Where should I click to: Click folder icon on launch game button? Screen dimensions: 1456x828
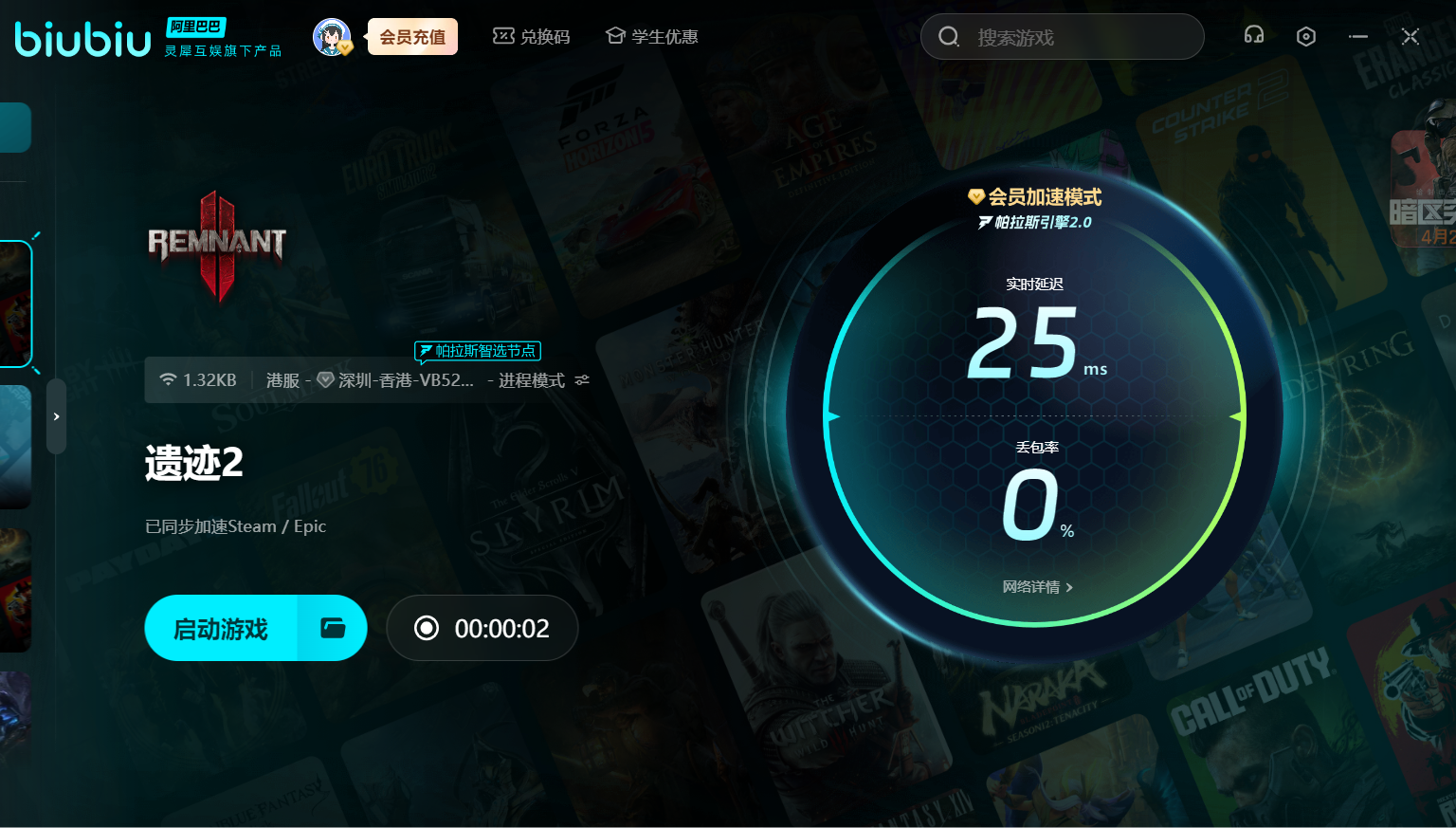(333, 628)
